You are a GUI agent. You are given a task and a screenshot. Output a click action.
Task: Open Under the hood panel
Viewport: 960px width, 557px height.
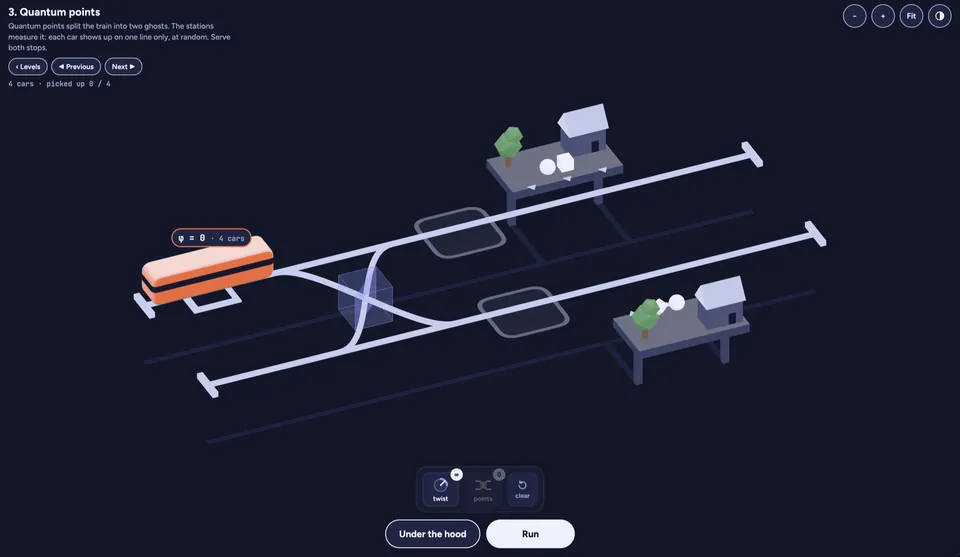point(432,534)
